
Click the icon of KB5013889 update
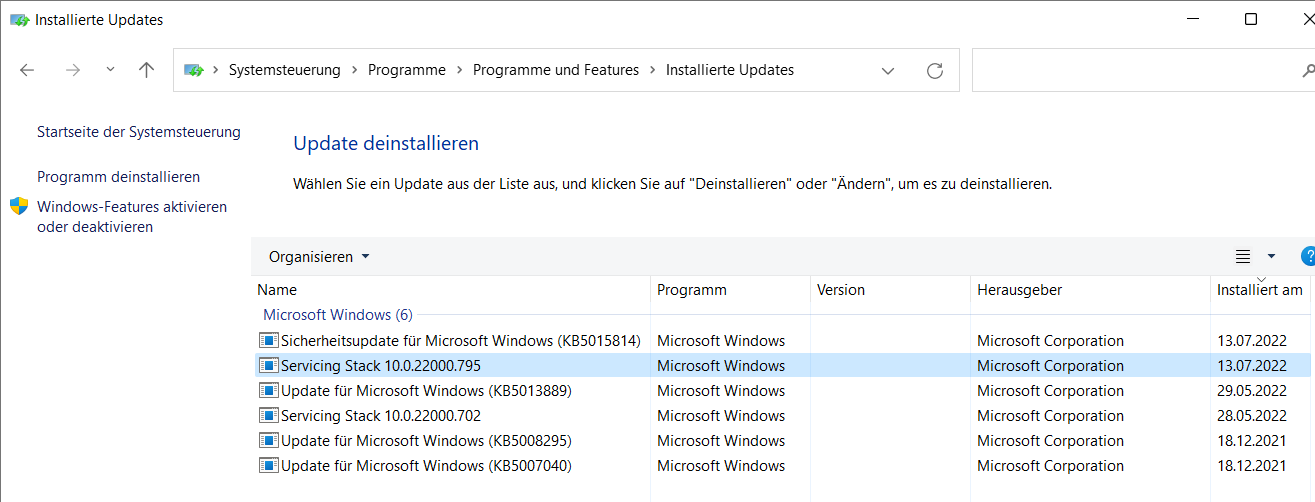pos(268,391)
